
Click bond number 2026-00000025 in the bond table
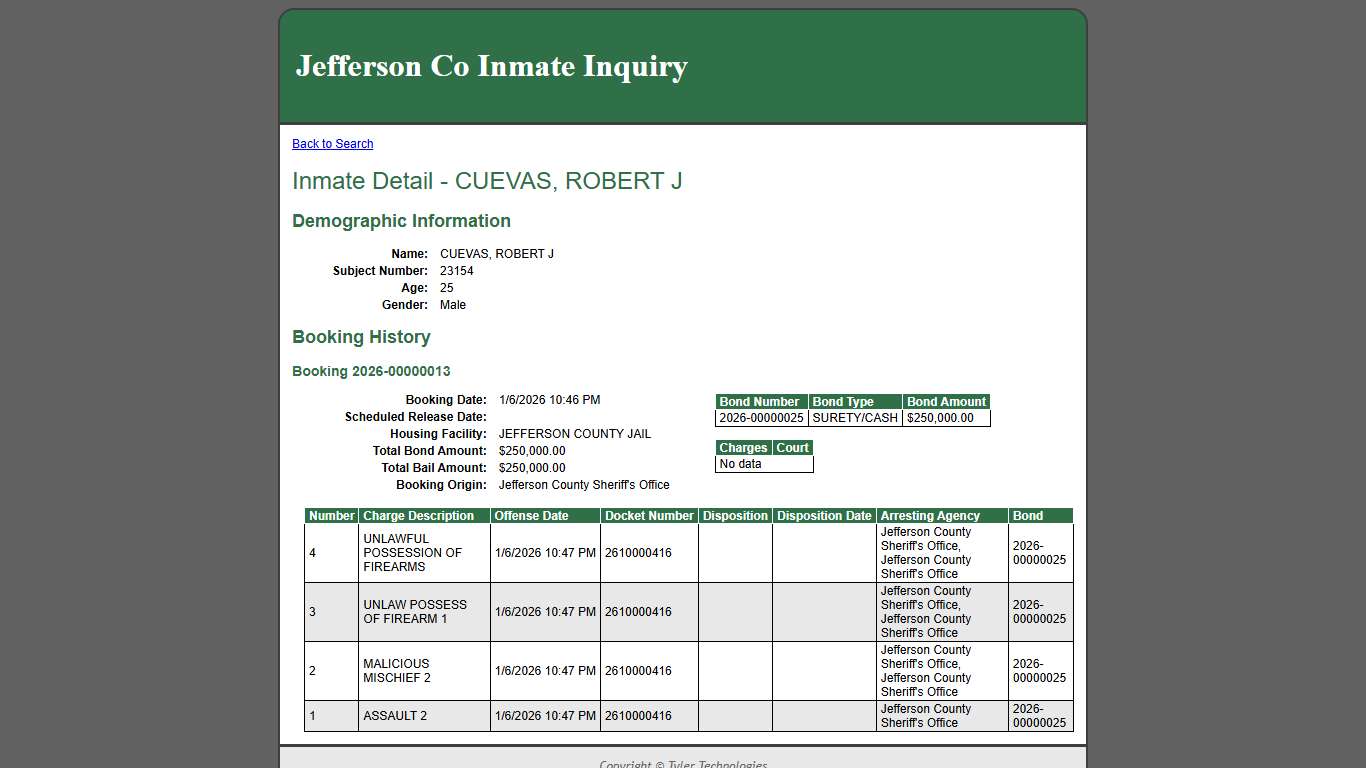point(761,418)
